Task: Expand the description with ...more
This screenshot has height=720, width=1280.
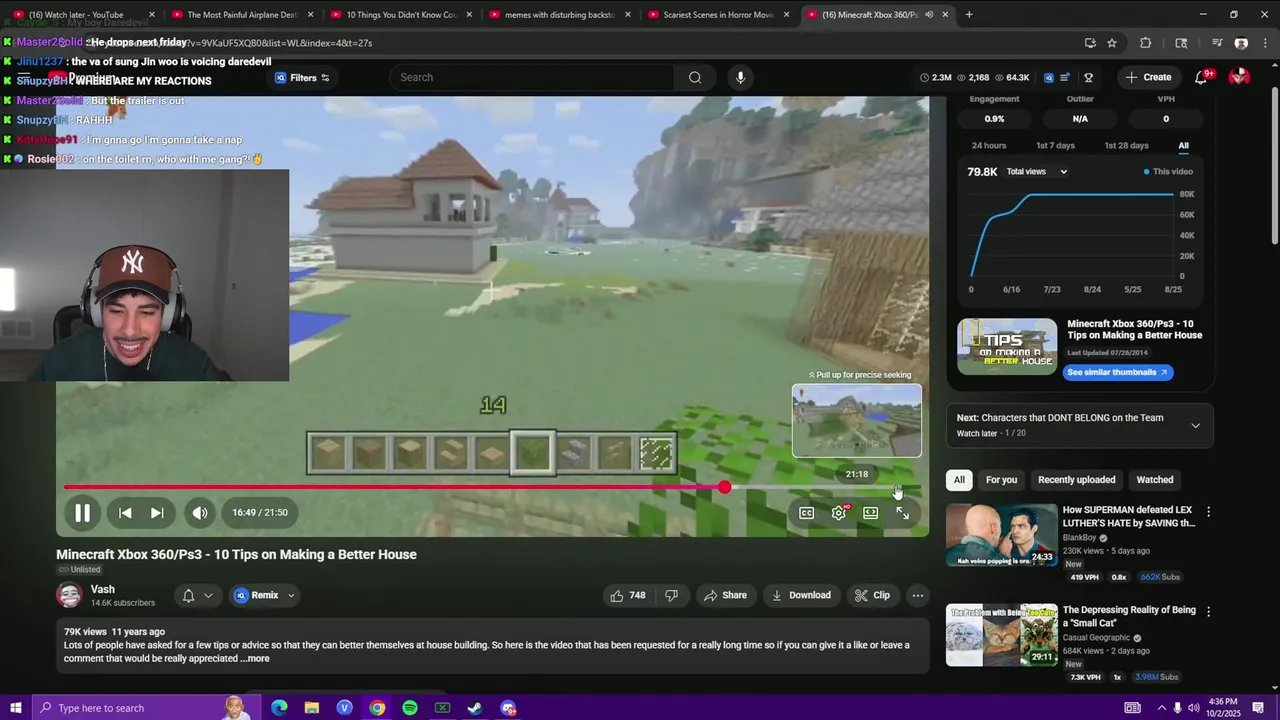Action: (255, 658)
